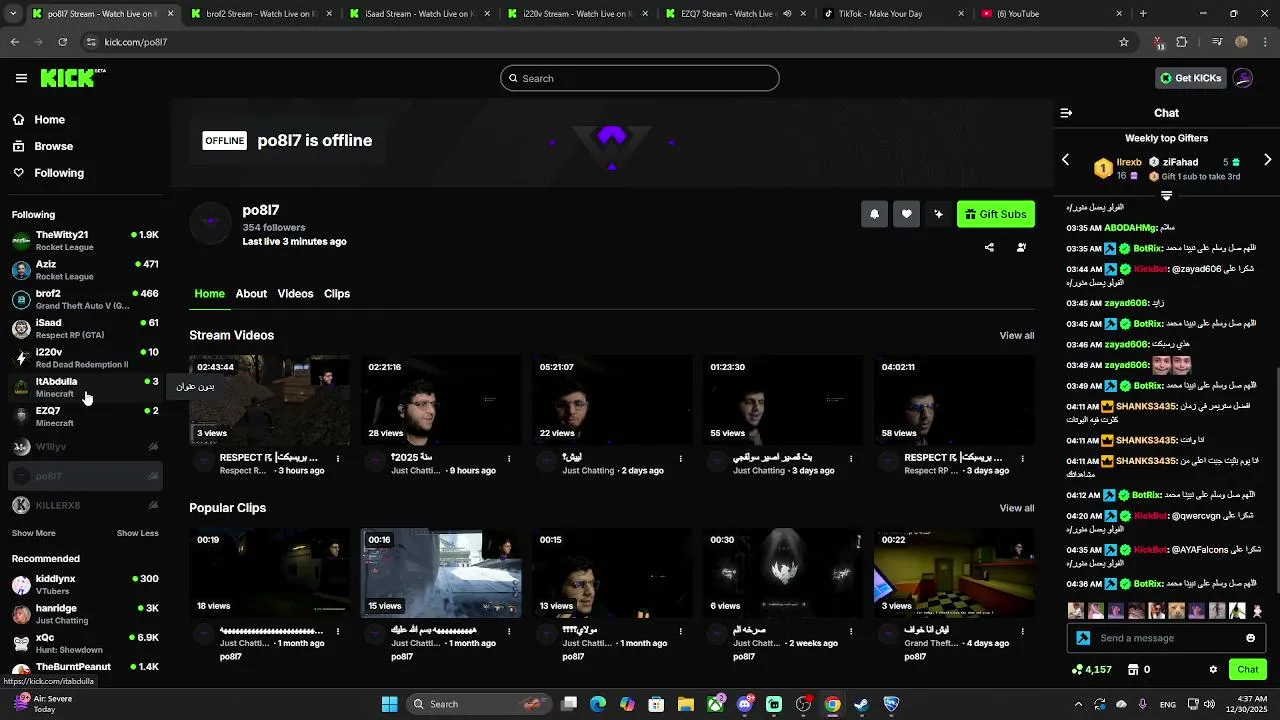This screenshot has width=1280, height=720.
Task: Open options menu for the 00:30 clip
Action: [x=851, y=632]
